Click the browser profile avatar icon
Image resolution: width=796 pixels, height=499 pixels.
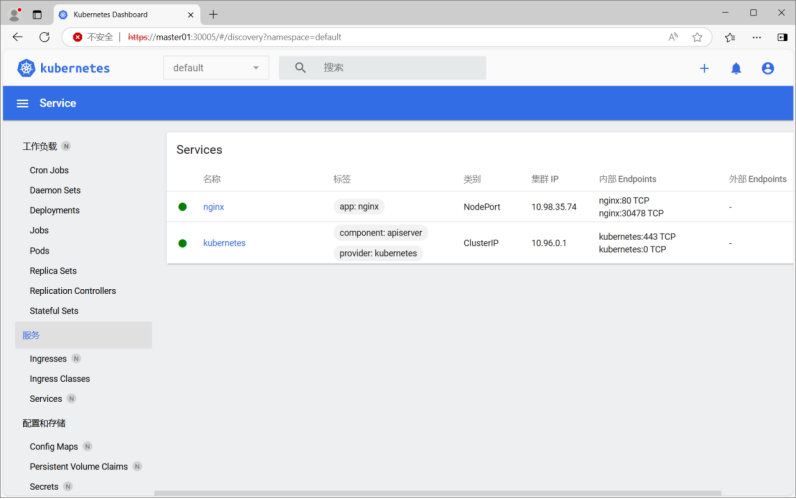(x=15, y=14)
